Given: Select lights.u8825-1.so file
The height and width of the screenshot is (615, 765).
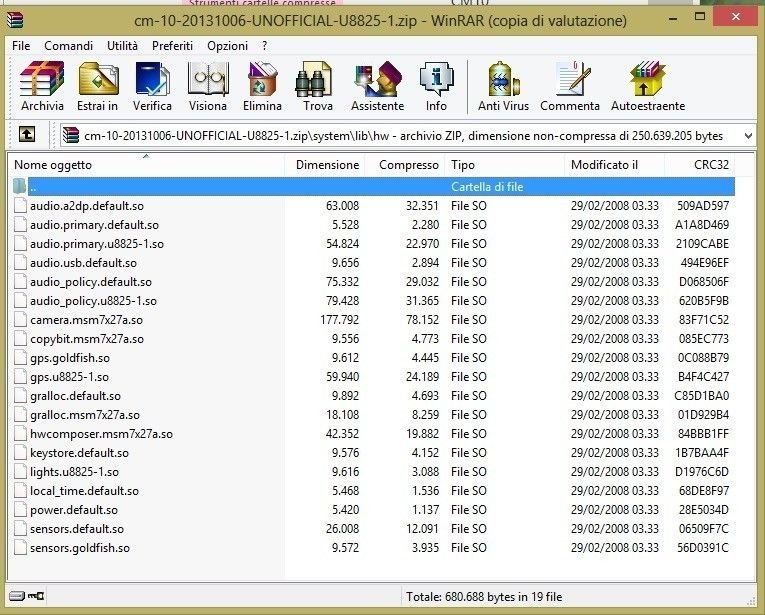Looking at the screenshot, I should pyautogui.click(x=74, y=472).
